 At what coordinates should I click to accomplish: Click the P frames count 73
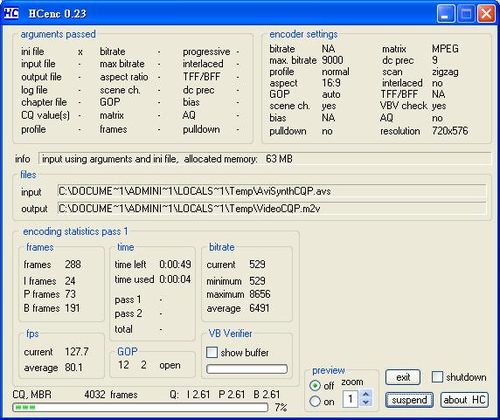point(70,294)
